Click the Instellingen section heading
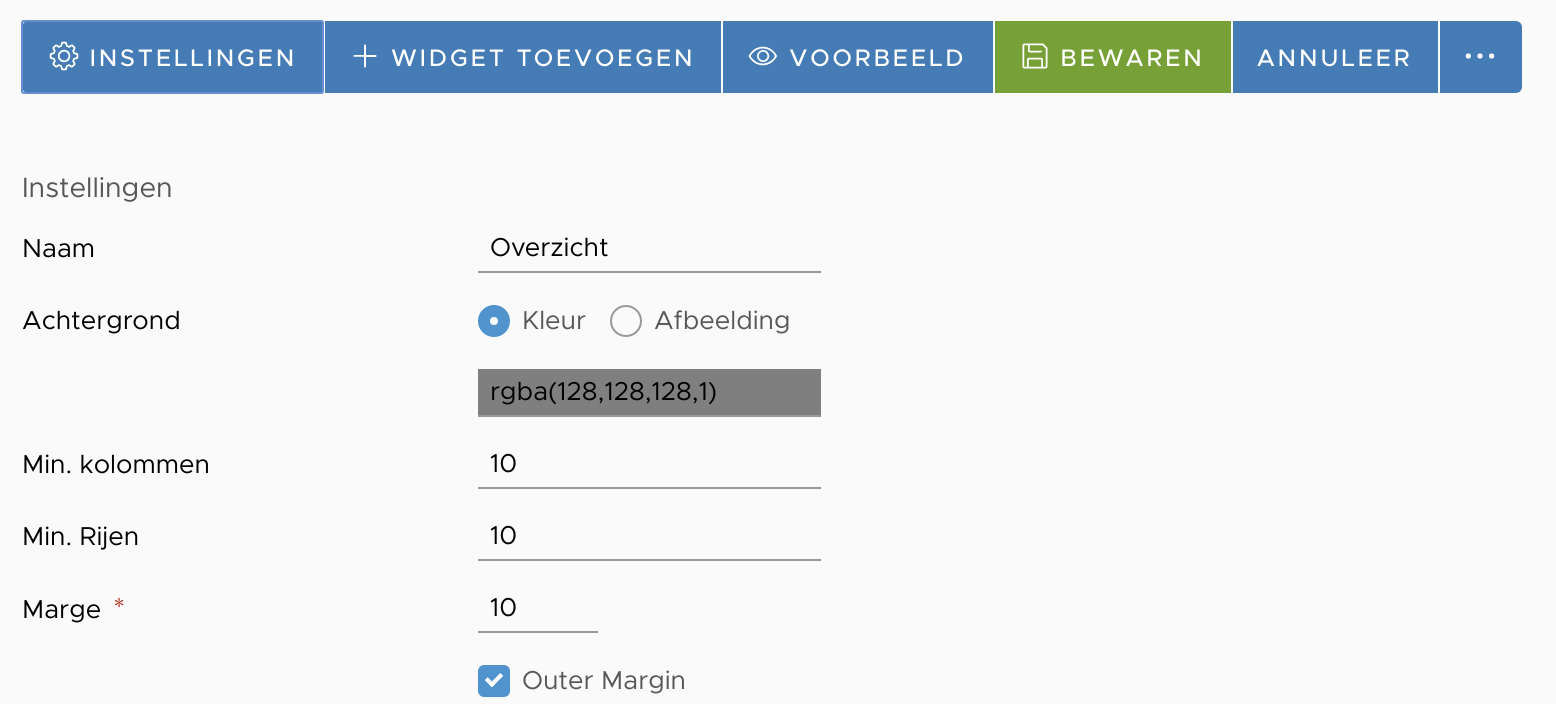Image resolution: width=1556 pixels, height=704 pixels. [96, 187]
